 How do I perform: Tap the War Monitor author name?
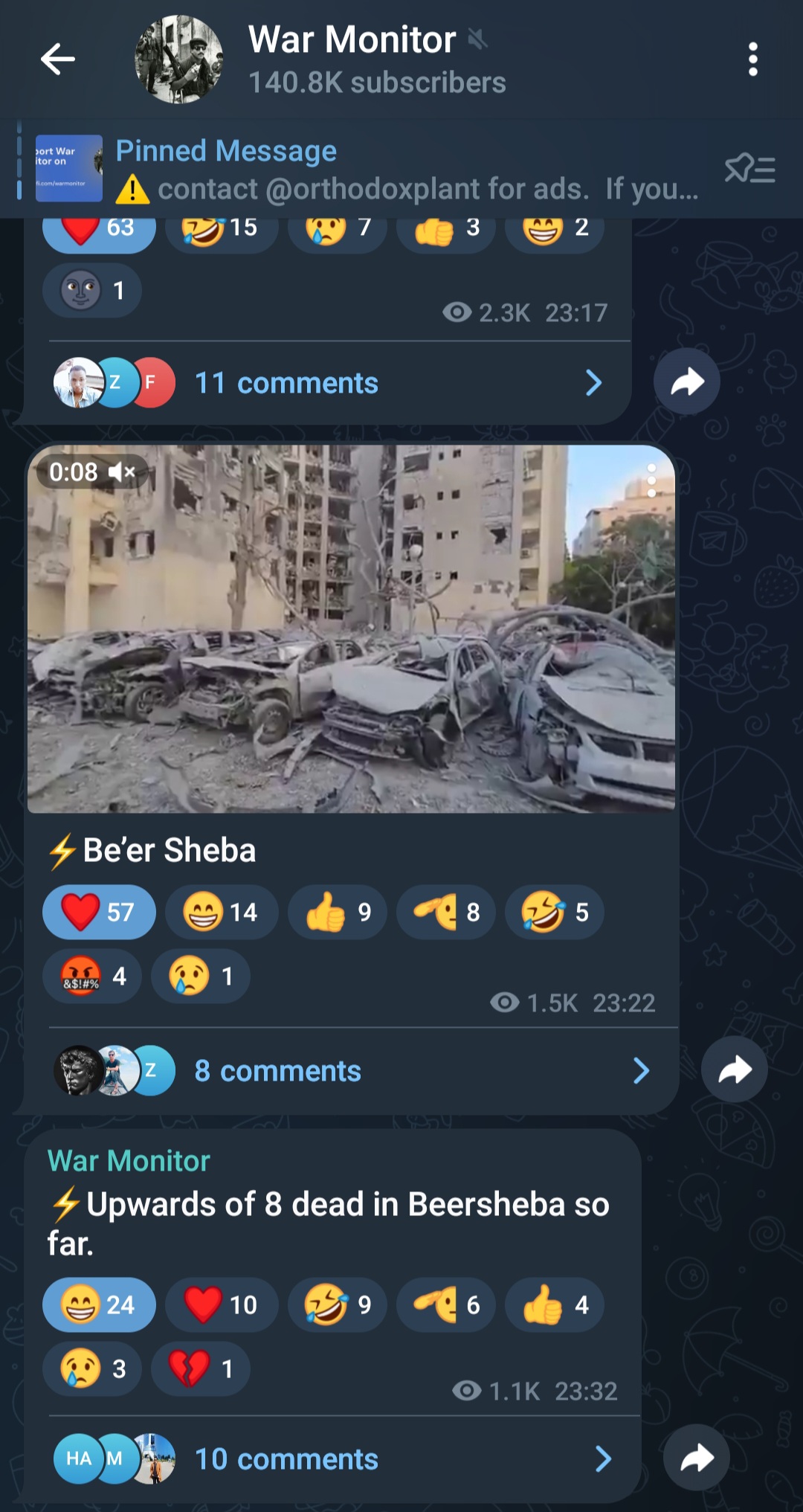tap(129, 1161)
